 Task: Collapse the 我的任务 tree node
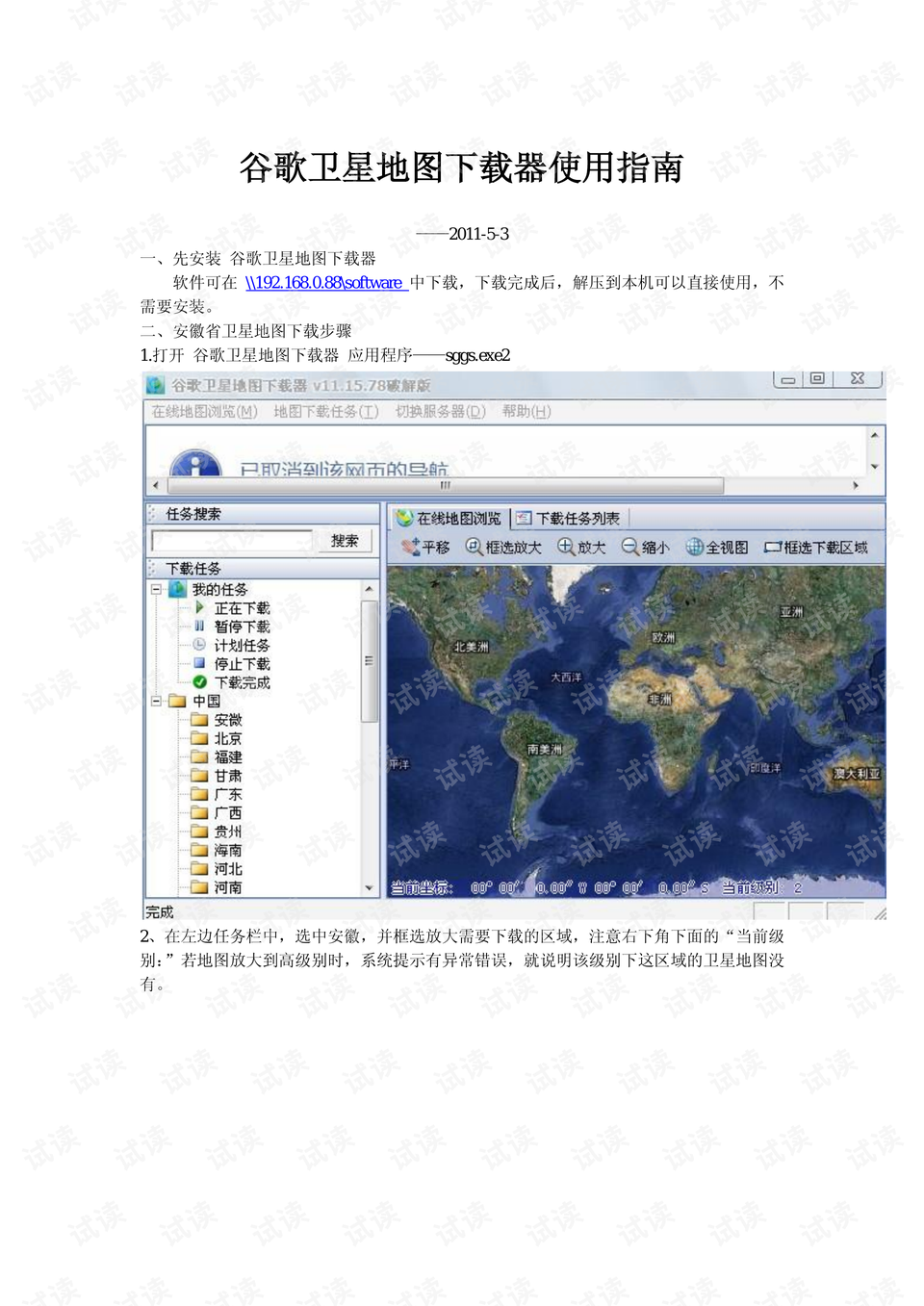(156, 589)
